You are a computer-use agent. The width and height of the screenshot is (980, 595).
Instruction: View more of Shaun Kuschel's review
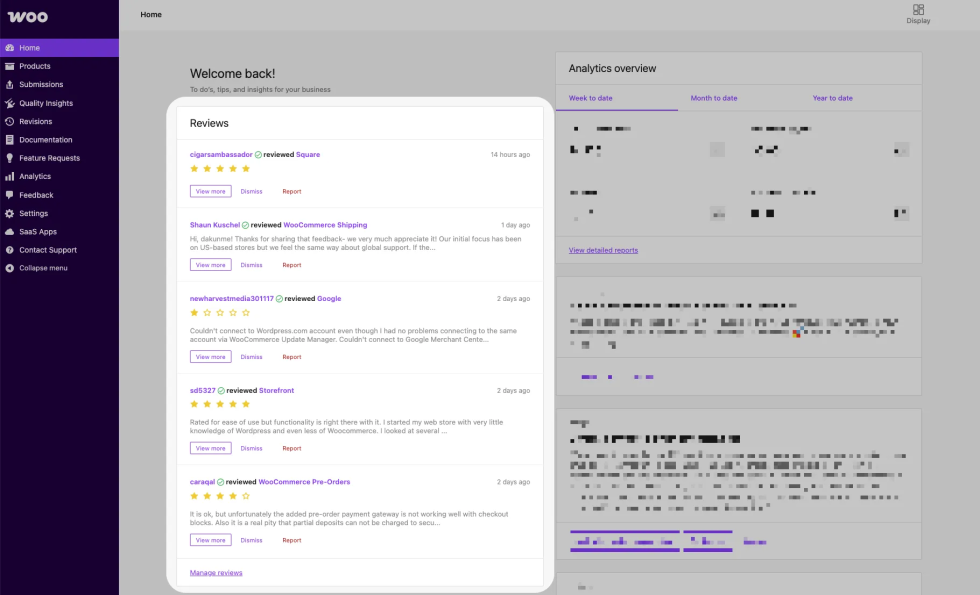pos(211,265)
